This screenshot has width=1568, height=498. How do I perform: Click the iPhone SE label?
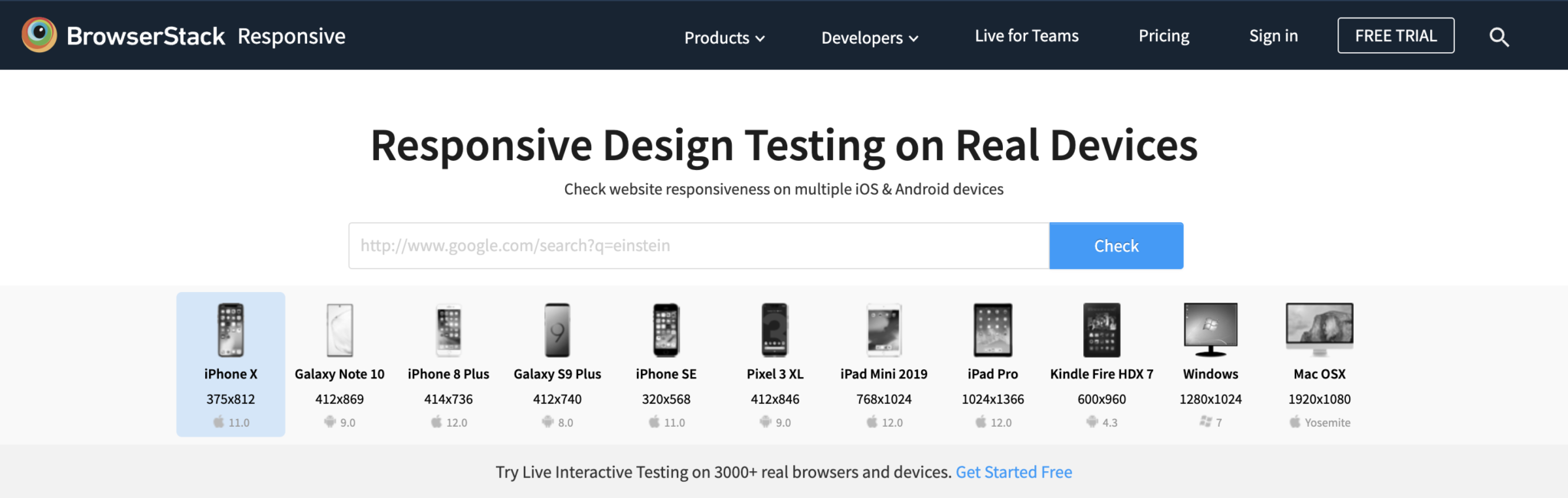(x=666, y=374)
